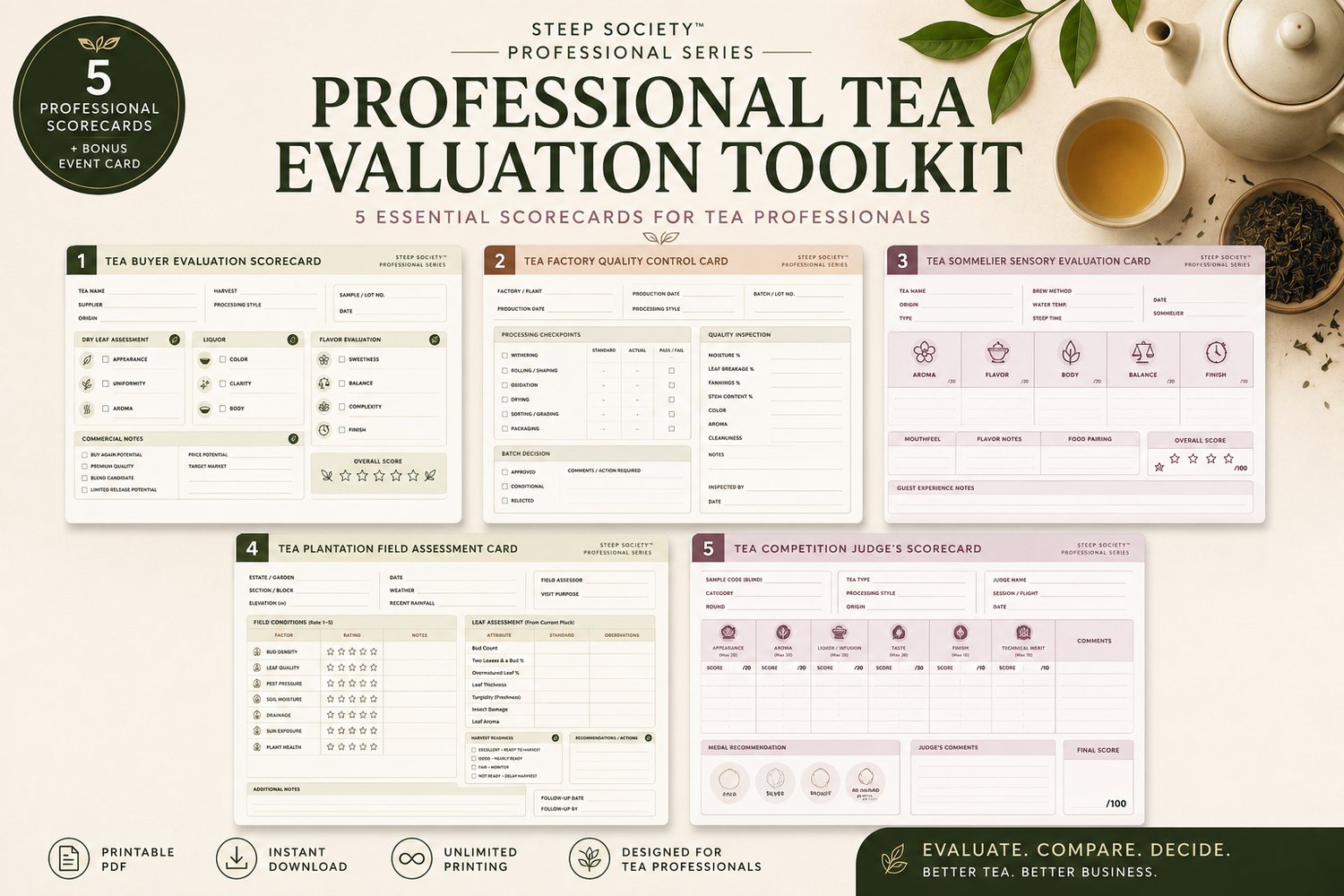Image resolution: width=1344 pixels, height=896 pixels.
Task: Click the Supplier field on the Tea Buyer scorecard
Action: point(138,305)
